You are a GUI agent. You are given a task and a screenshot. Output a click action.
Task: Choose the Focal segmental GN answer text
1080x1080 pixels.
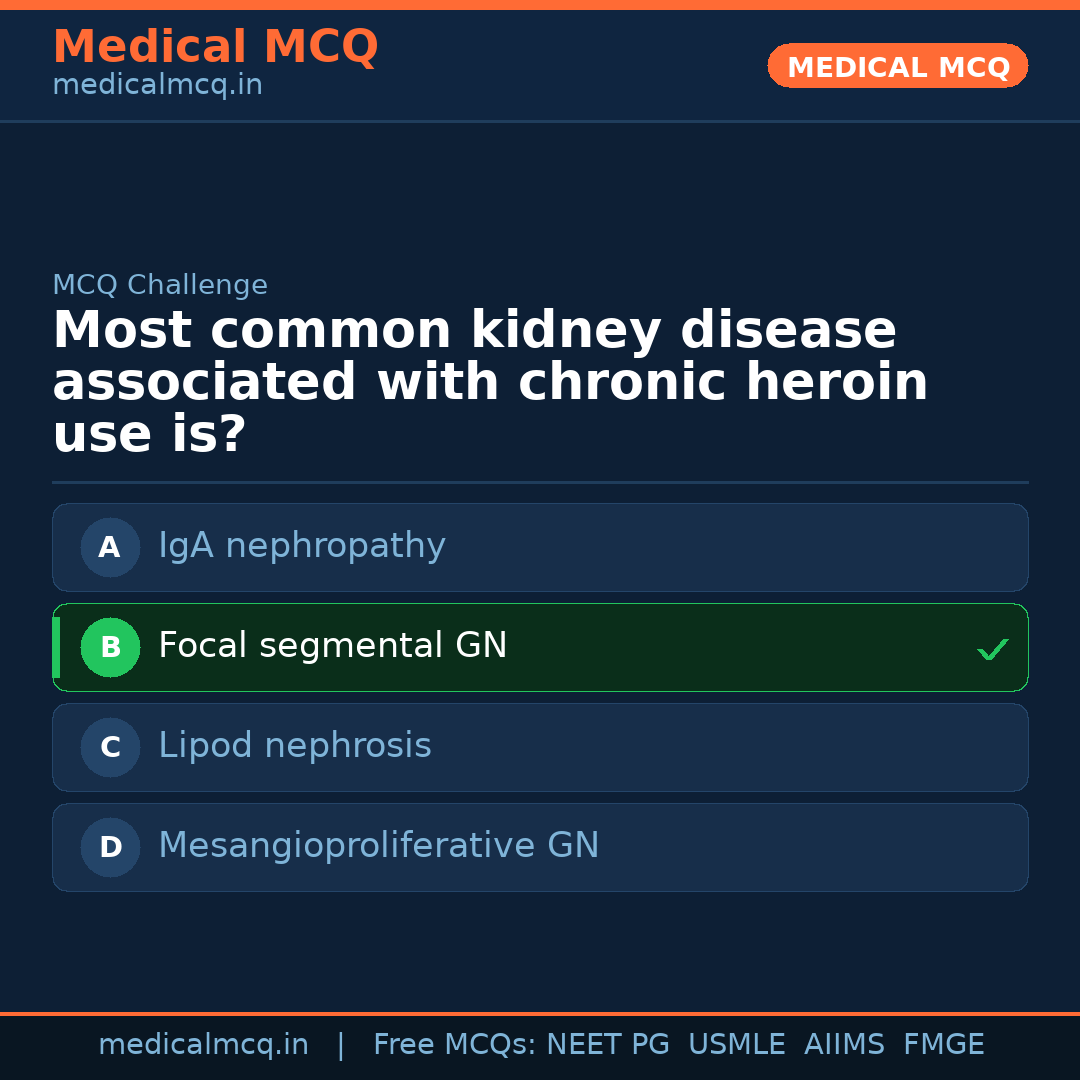[x=333, y=646]
